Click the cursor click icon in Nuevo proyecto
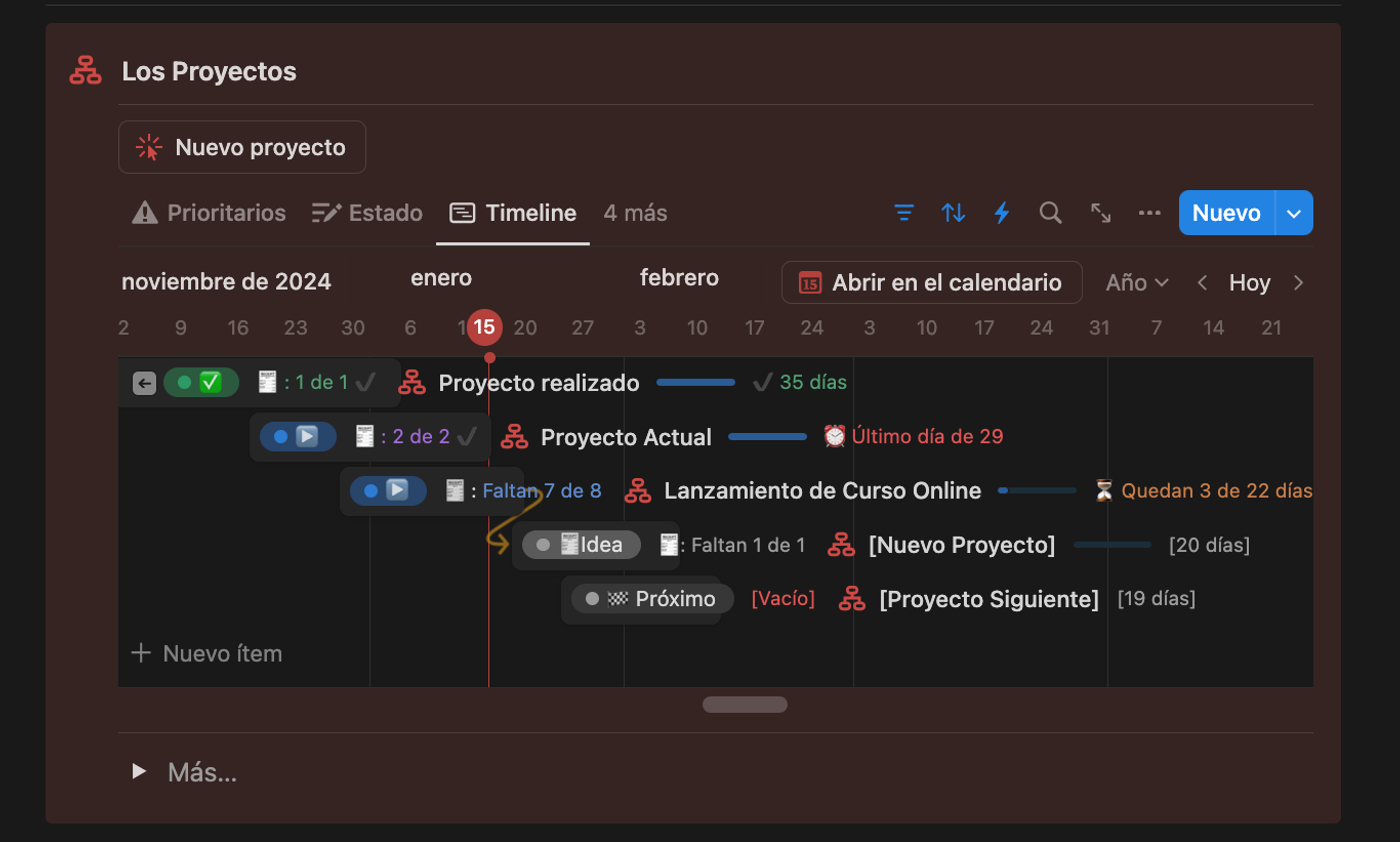The width and height of the screenshot is (1400, 842). (149, 147)
